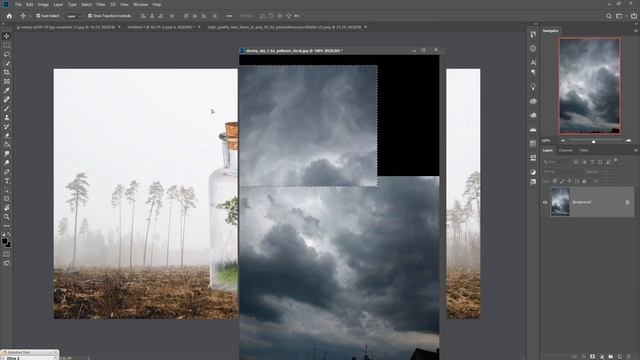Viewport: 640px width, 360px height.
Task: Select the Move tool in the toolbox
Action: [7, 36]
